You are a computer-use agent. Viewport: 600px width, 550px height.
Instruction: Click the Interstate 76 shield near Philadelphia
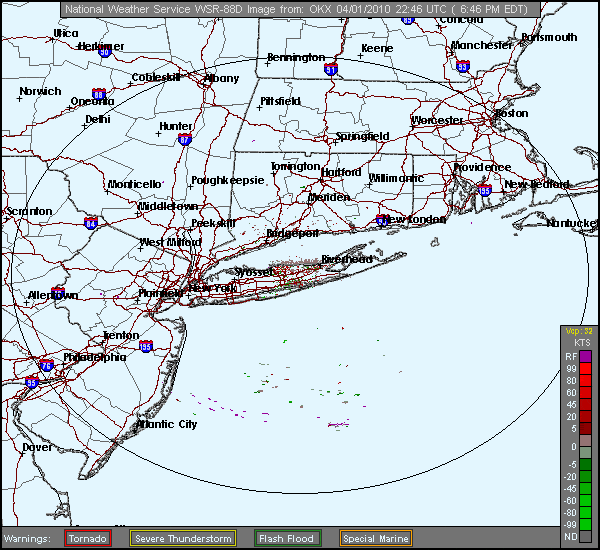coord(46,365)
